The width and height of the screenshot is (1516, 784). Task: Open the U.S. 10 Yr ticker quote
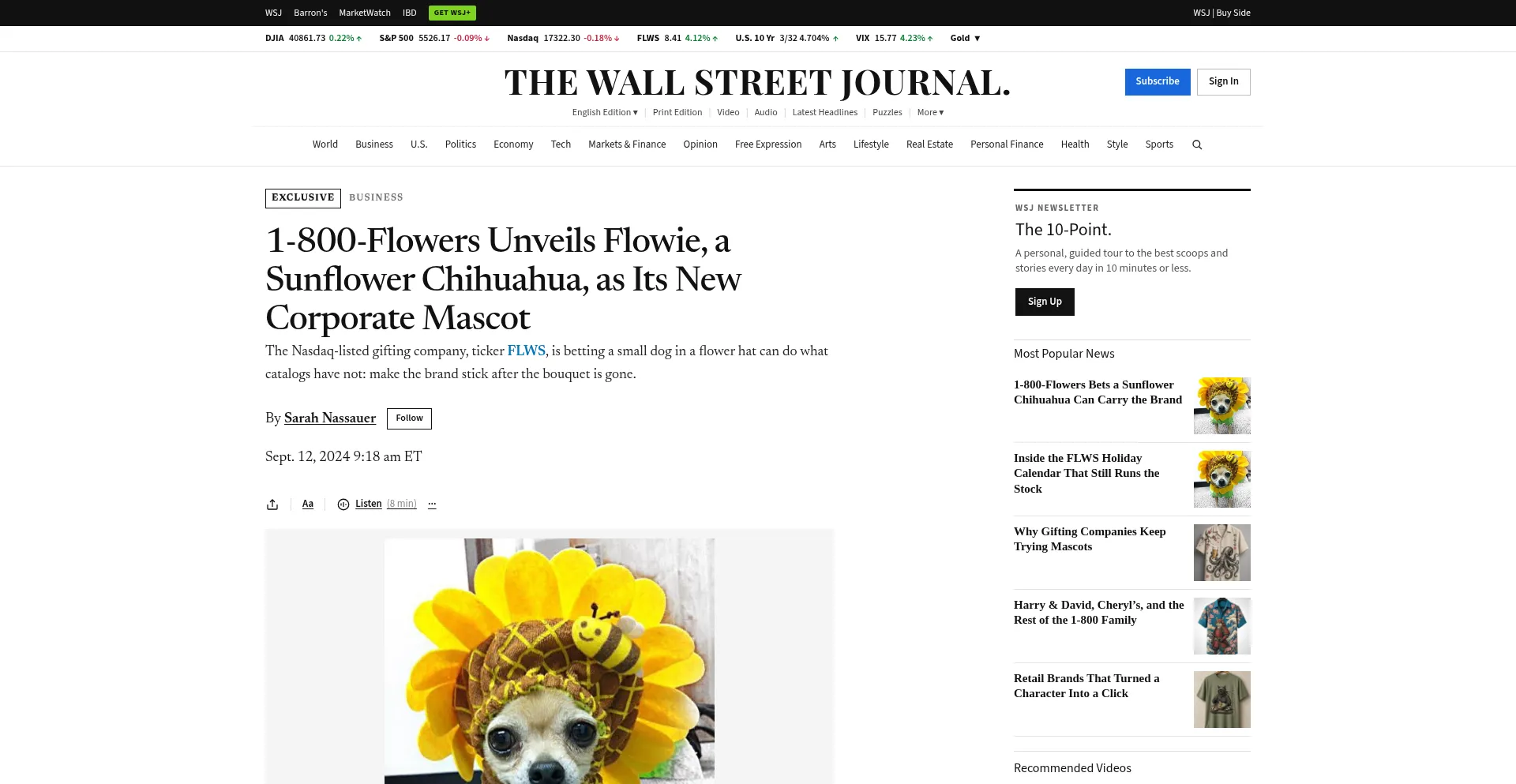tap(787, 38)
